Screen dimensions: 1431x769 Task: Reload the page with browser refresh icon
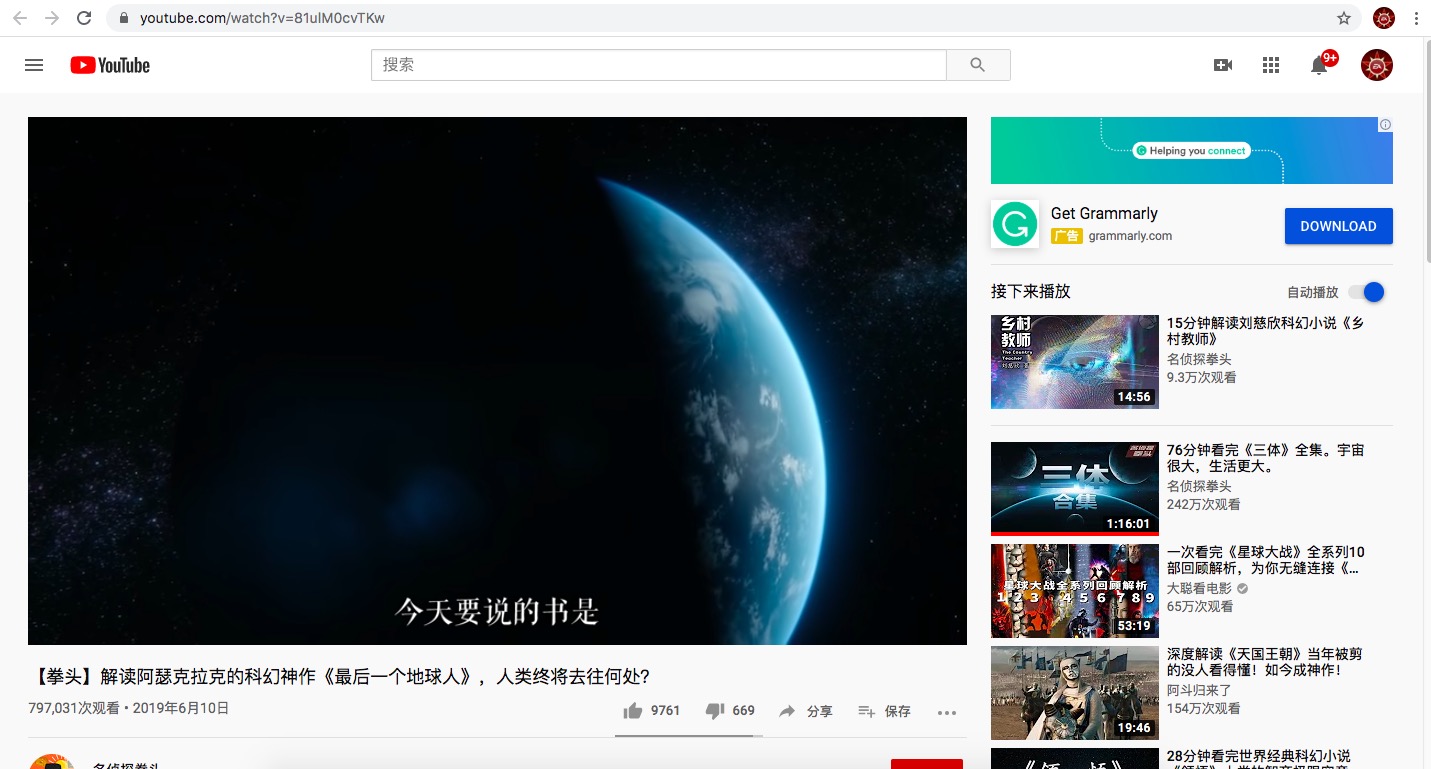[x=84, y=18]
